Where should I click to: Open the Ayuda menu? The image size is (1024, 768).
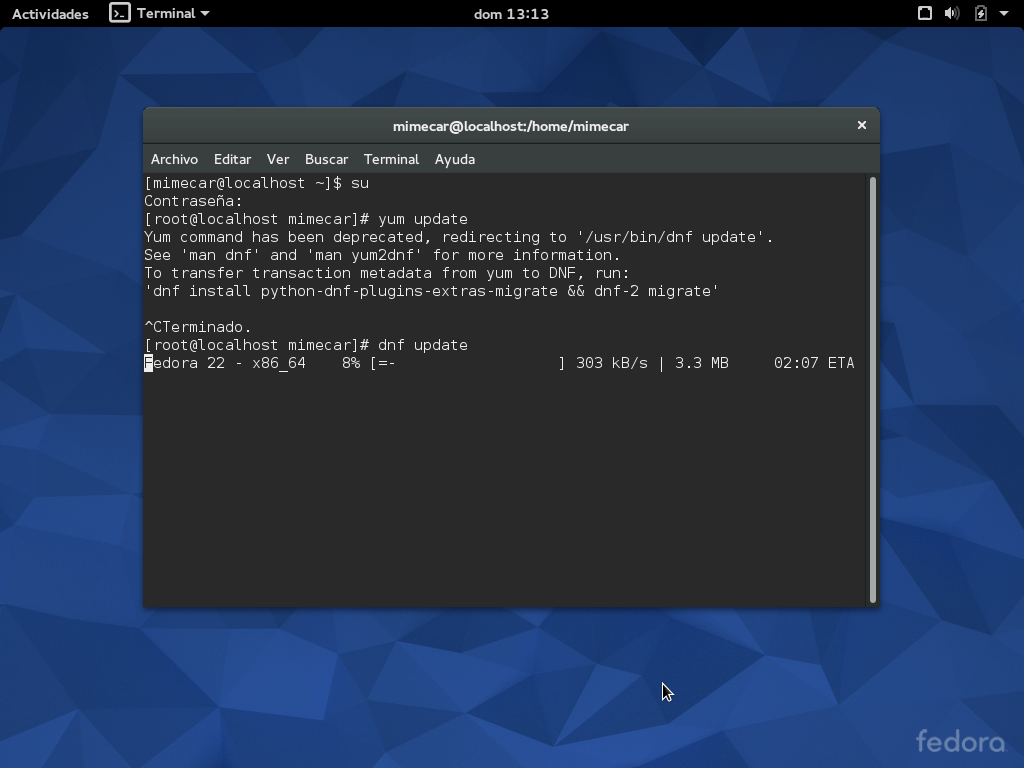tap(455, 159)
